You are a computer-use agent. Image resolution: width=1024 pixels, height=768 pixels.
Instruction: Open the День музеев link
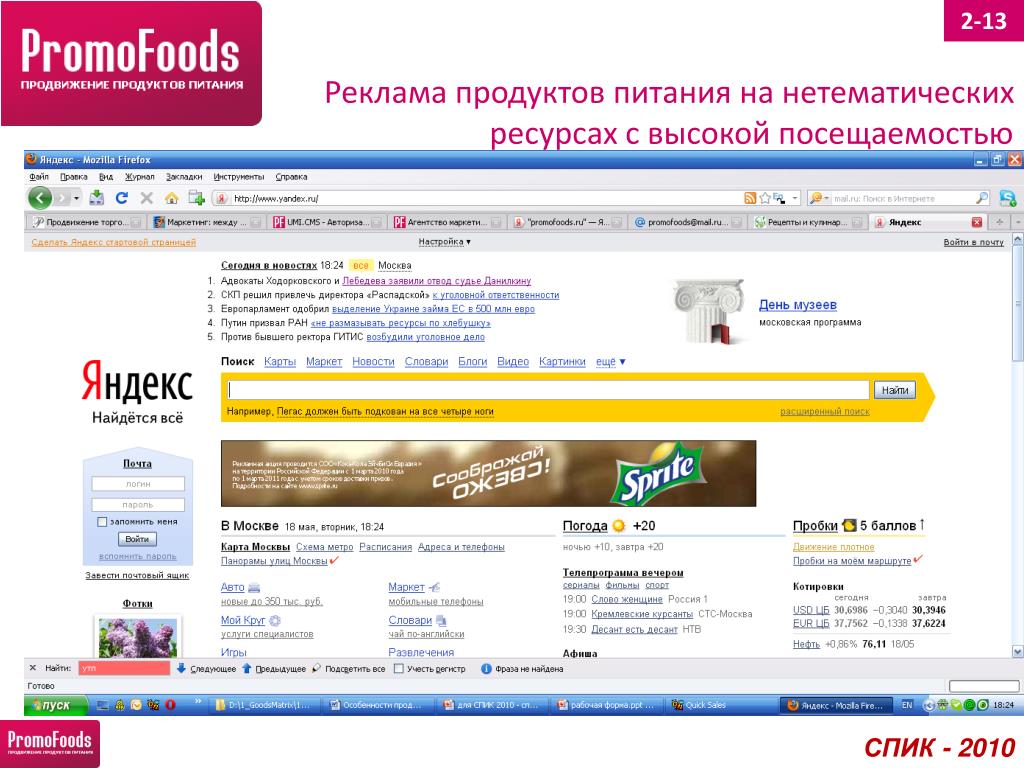pos(797,305)
